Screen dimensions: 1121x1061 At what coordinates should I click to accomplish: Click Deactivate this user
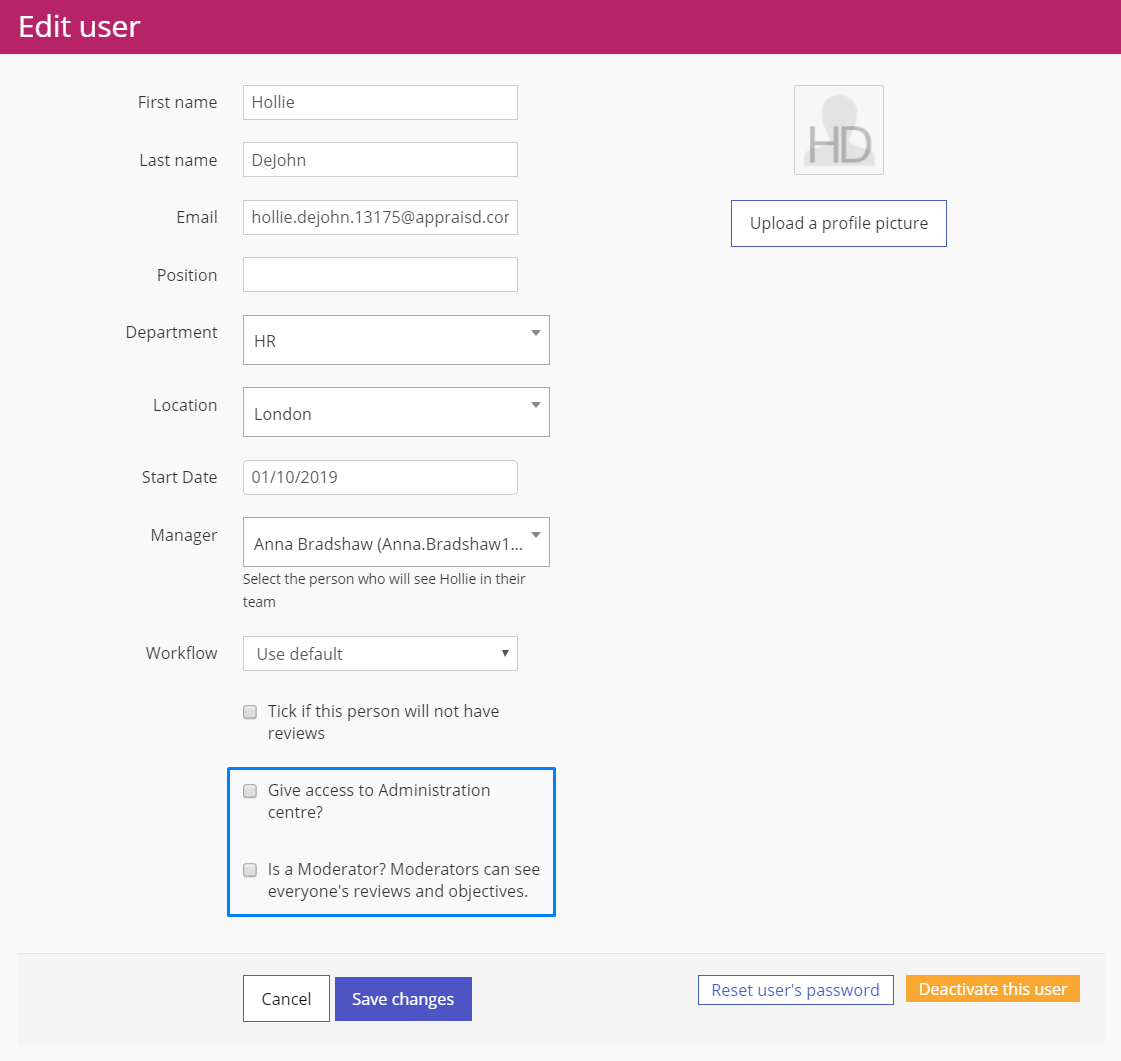click(993, 989)
